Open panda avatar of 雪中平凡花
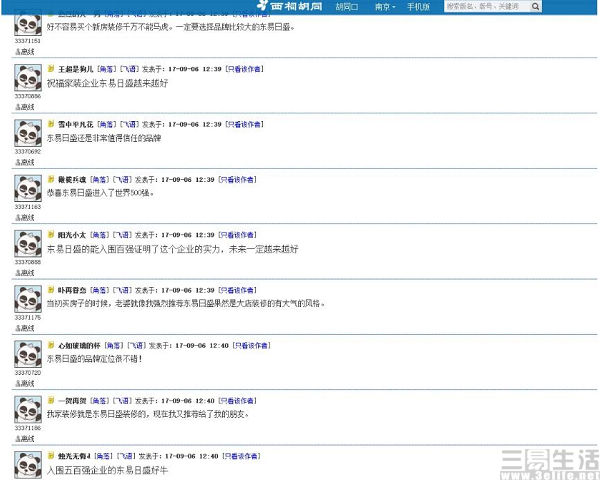 tap(28, 133)
